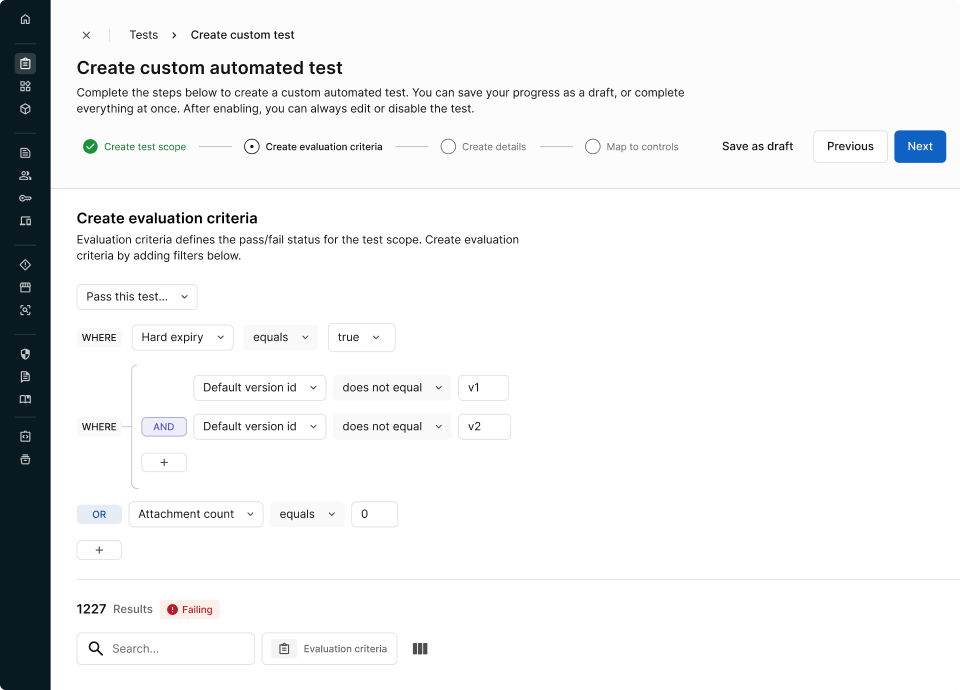The image size is (960, 690).
Task: Open the Home icon in the sidebar
Action: pos(25,19)
